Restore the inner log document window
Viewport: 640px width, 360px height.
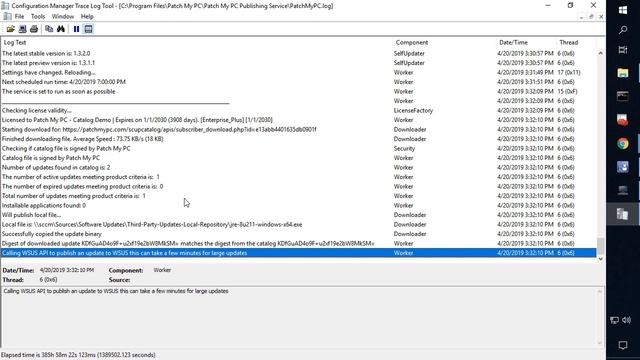coord(591,17)
